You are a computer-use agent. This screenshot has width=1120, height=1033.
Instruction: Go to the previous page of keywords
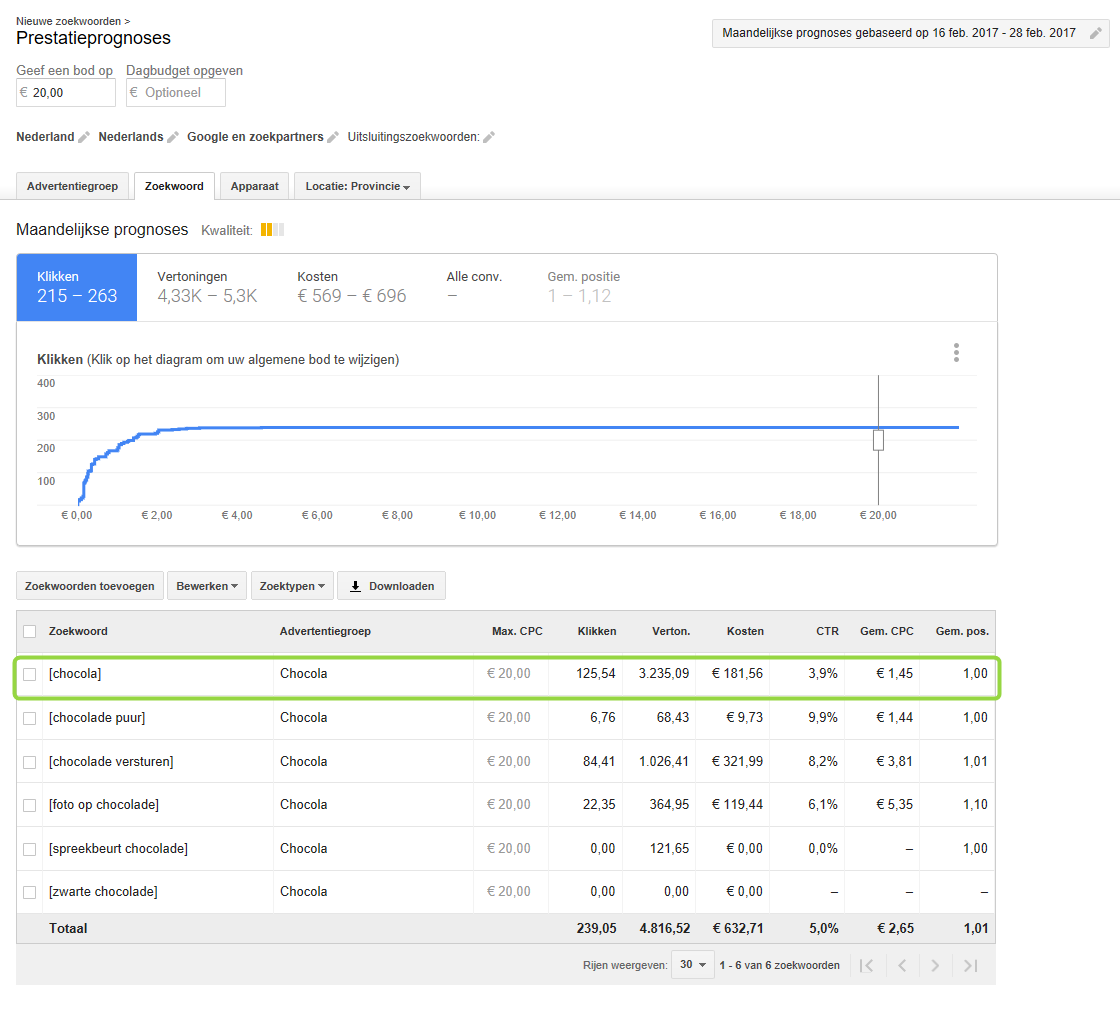[x=902, y=966]
